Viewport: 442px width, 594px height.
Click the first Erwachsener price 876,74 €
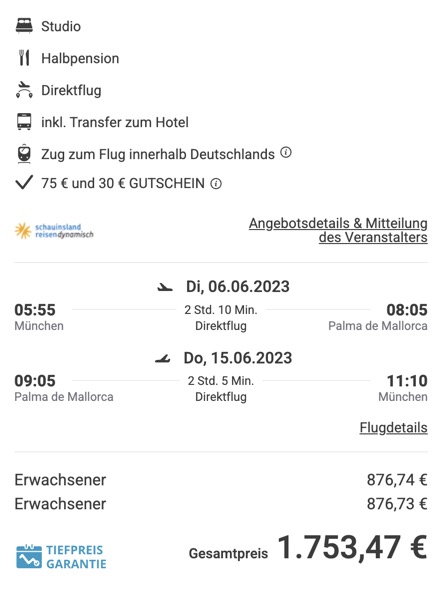[x=397, y=480]
